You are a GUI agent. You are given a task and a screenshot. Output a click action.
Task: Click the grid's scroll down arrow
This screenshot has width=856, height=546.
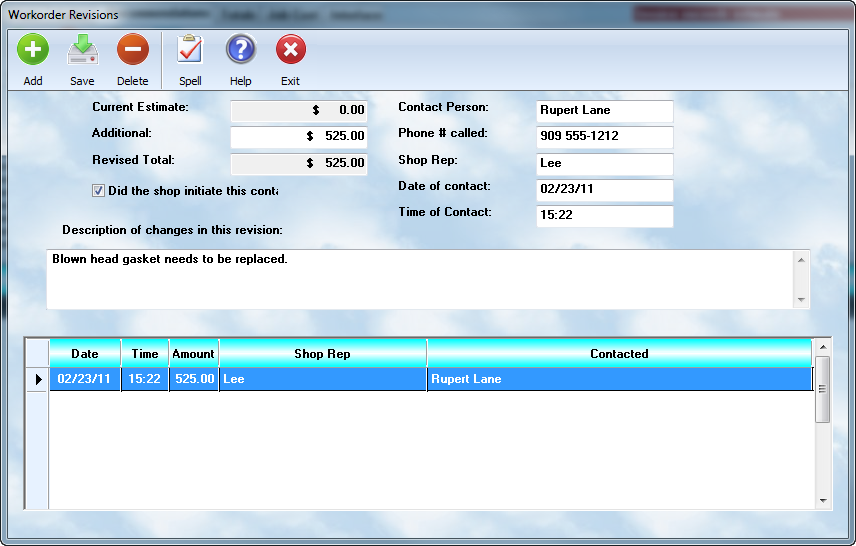(823, 500)
